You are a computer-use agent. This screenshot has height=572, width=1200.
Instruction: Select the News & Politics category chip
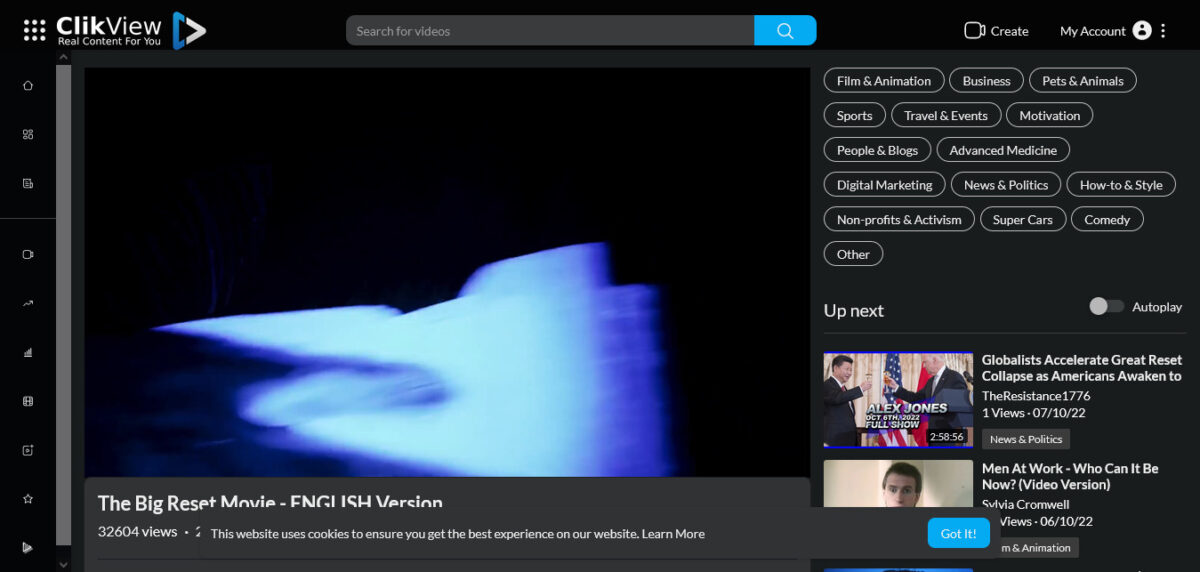[x=1005, y=185]
